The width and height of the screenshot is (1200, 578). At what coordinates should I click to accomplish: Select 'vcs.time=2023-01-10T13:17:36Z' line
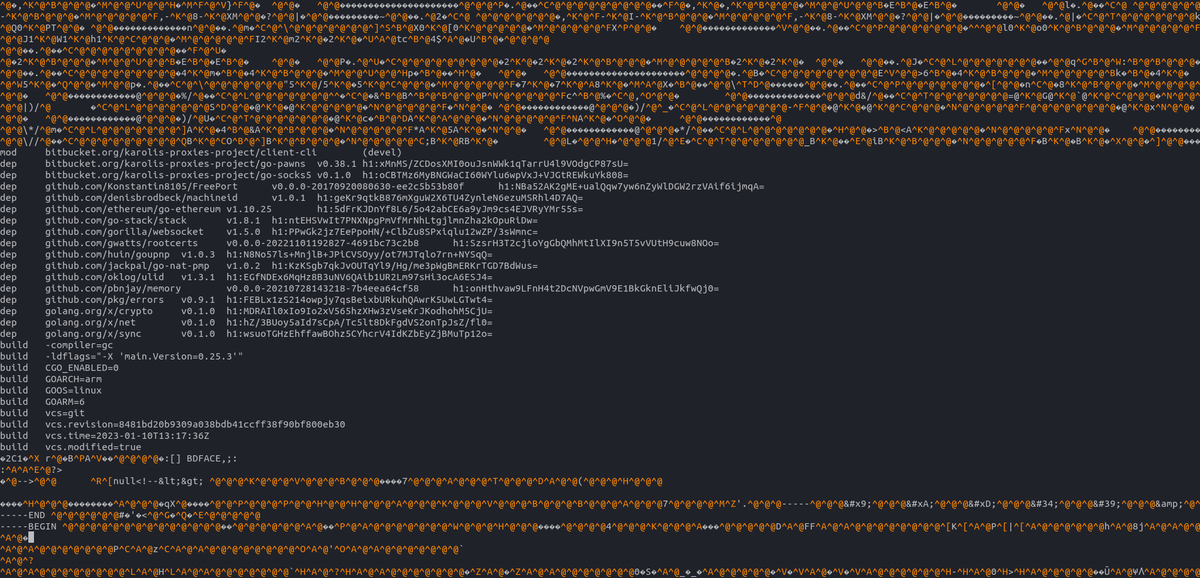click(127, 435)
